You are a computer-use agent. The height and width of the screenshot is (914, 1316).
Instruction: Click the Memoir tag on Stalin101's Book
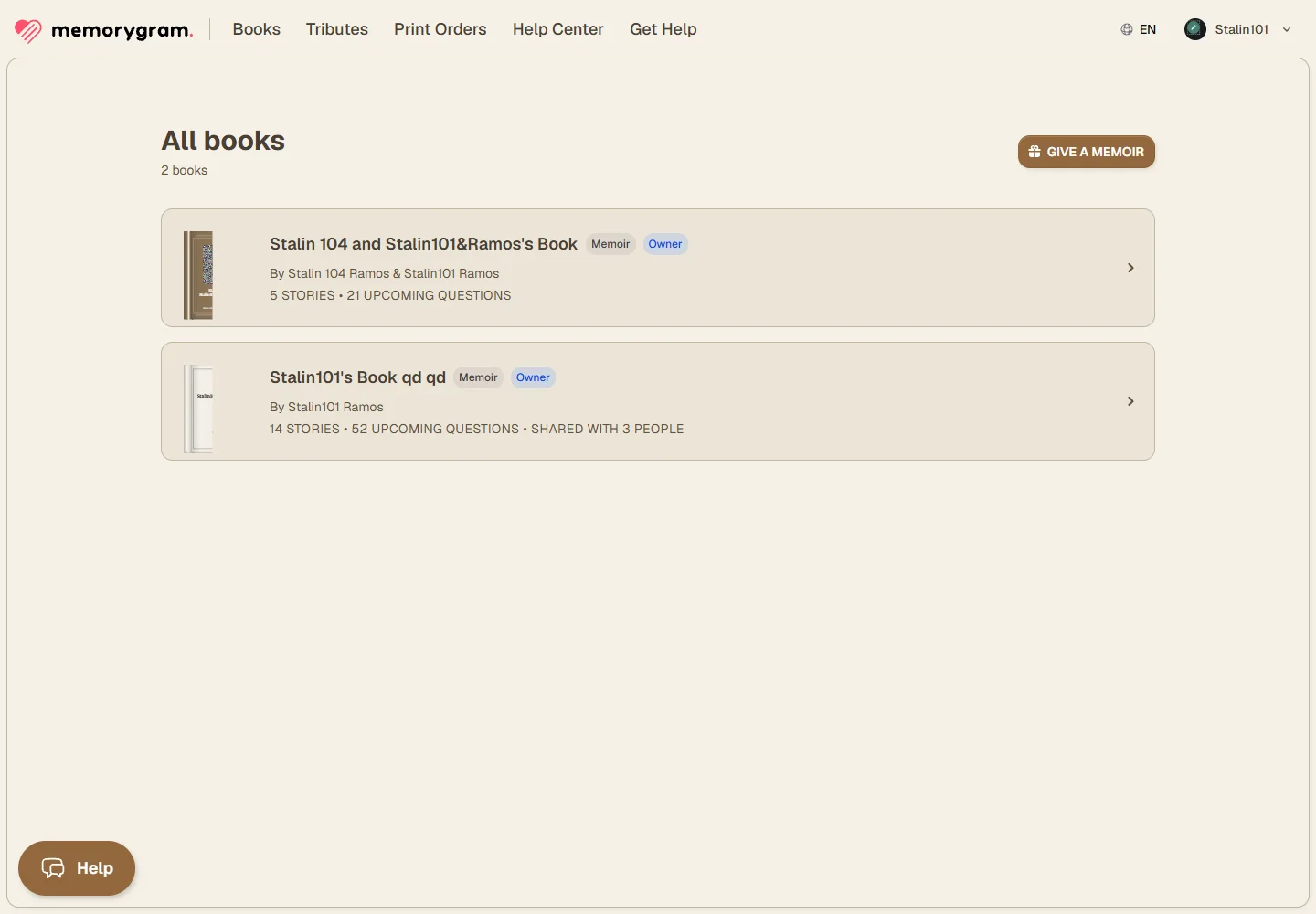(478, 377)
